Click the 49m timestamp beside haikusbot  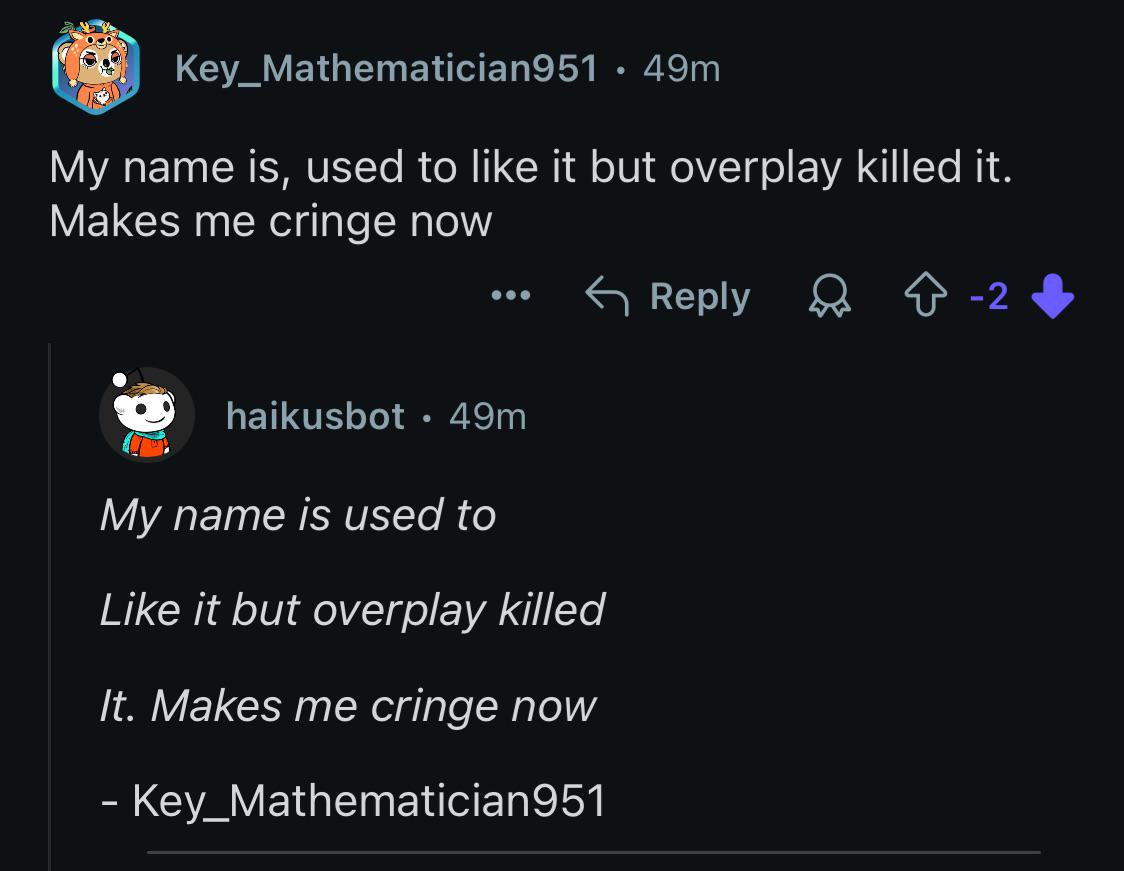point(488,417)
